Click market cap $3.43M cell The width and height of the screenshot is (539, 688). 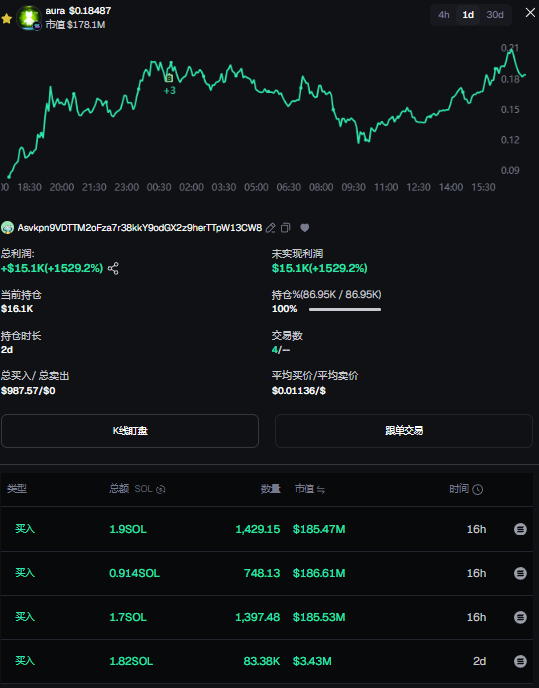click(x=312, y=661)
